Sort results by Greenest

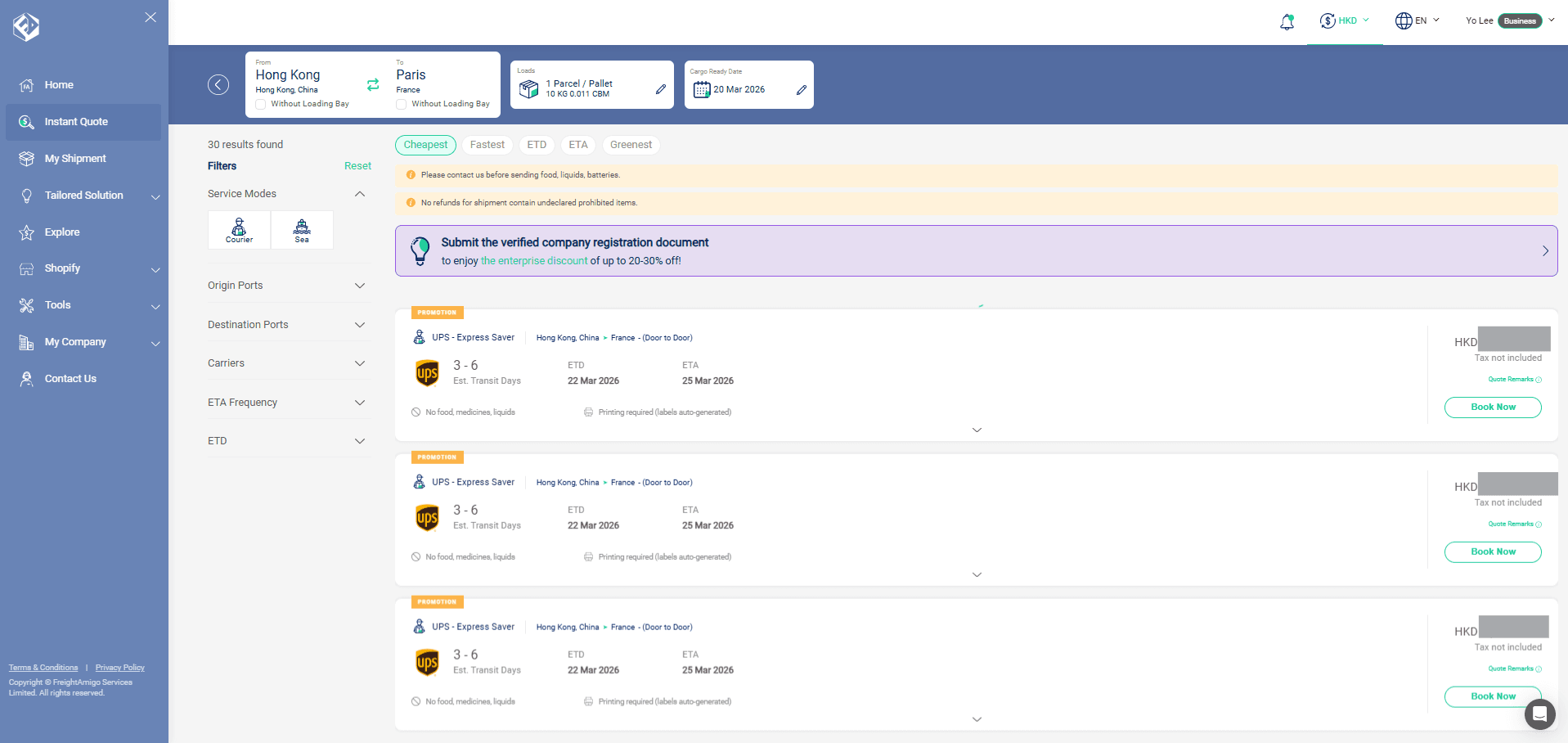tap(631, 145)
